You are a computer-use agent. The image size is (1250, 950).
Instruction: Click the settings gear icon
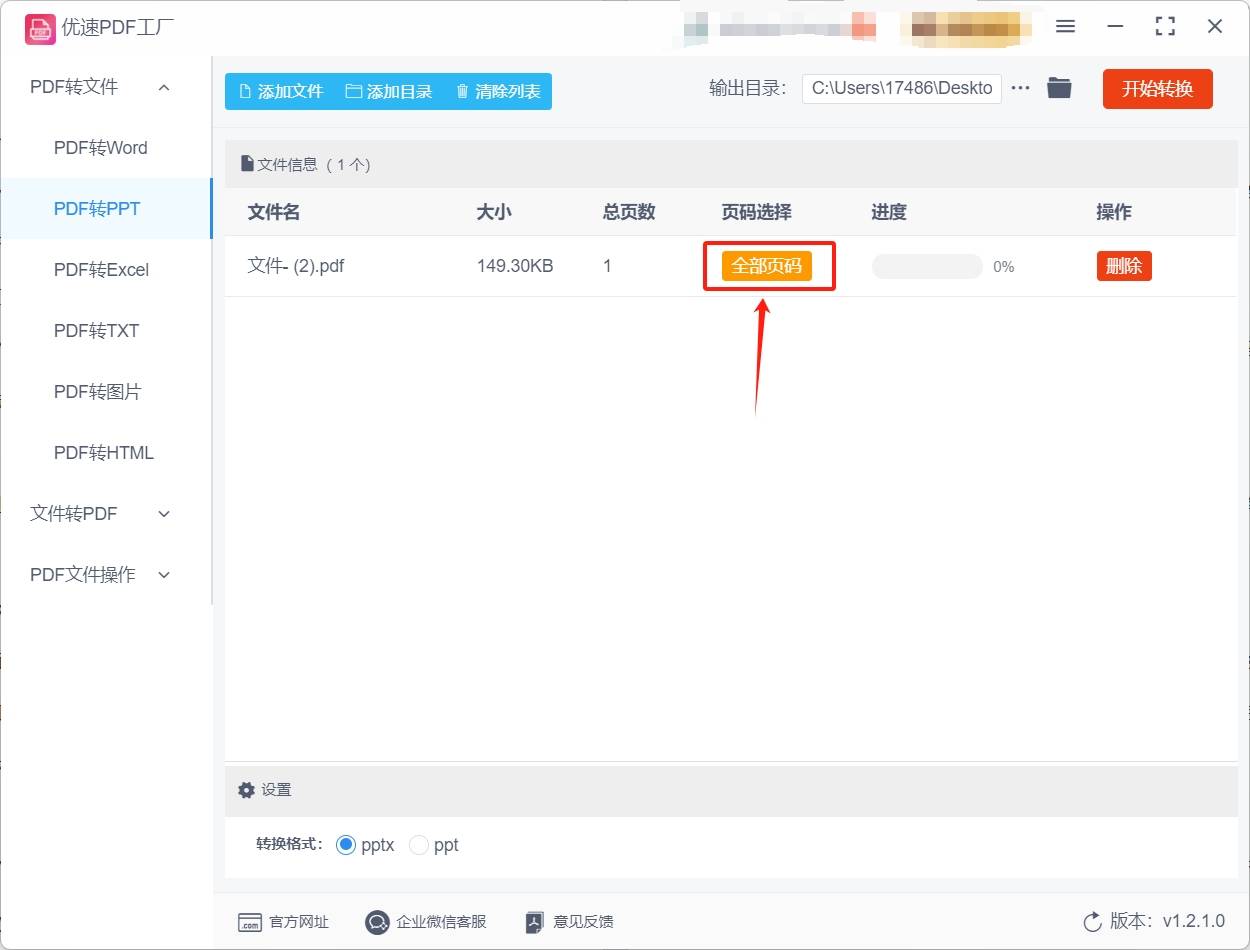pyautogui.click(x=246, y=790)
